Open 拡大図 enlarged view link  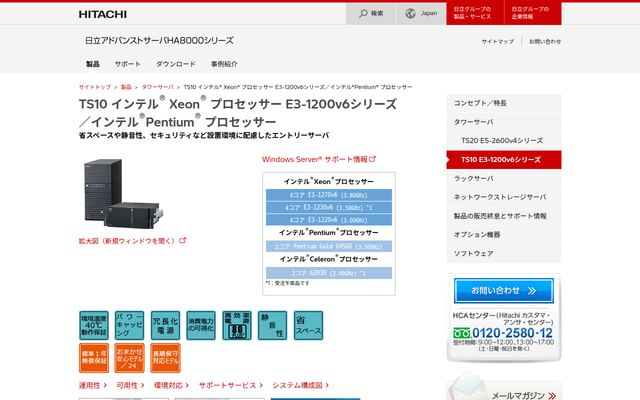[132, 241]
